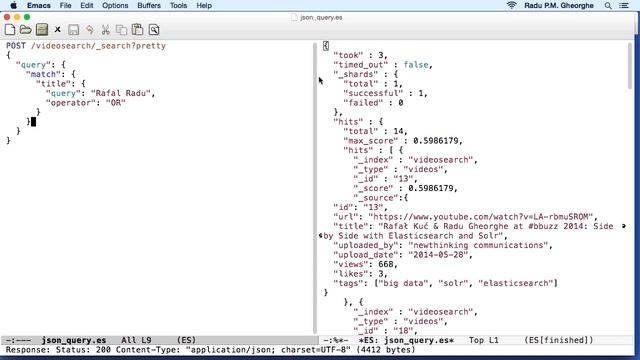Click the hits "total" : 14 line
Image resolution: width=640 pixels, height=360 pixels.
pos(375,131)
